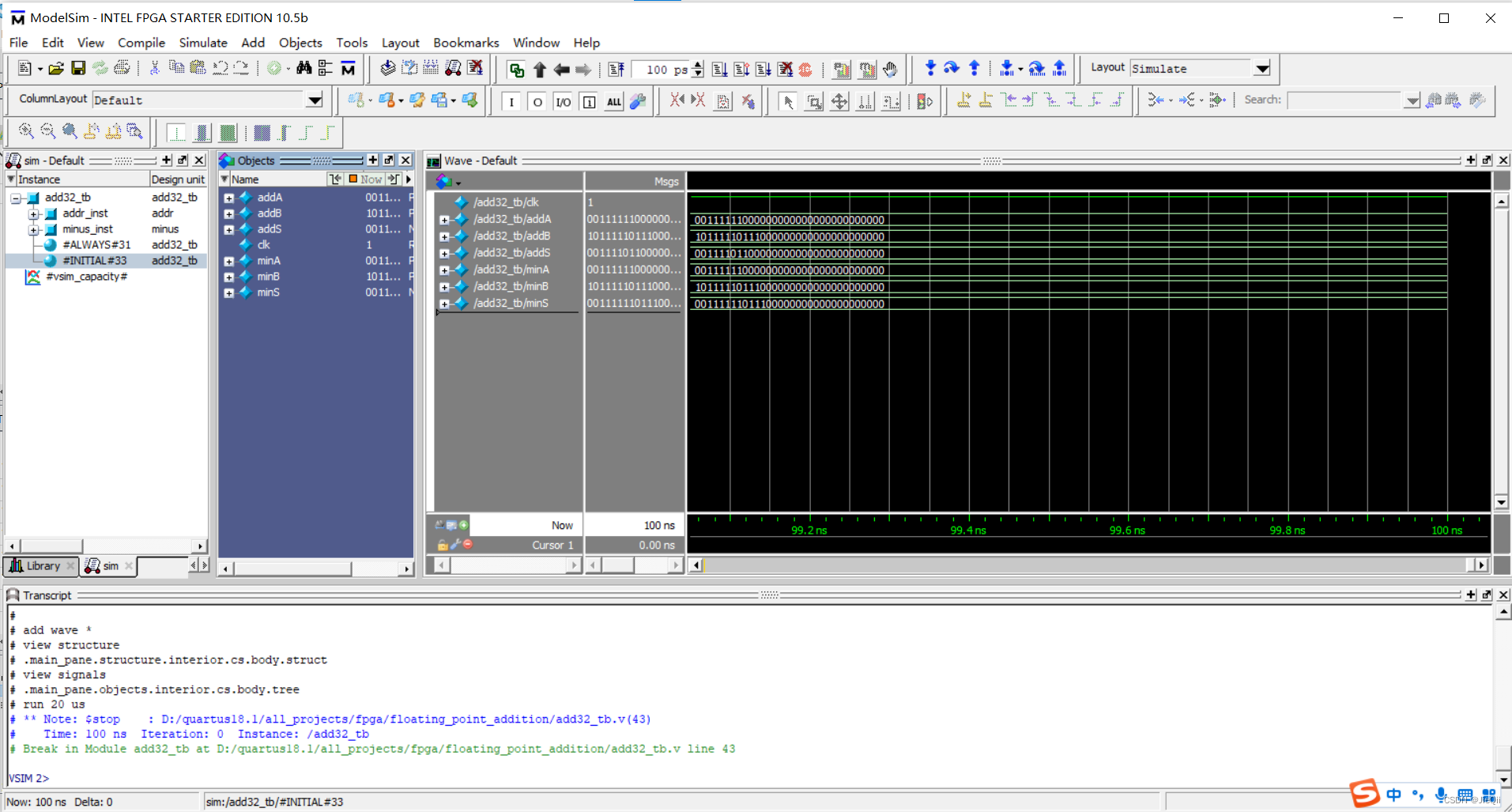Open the ColumnLayout Default dropdown
The width and height of the screenshot is (1512, 812).
point(314,100)
